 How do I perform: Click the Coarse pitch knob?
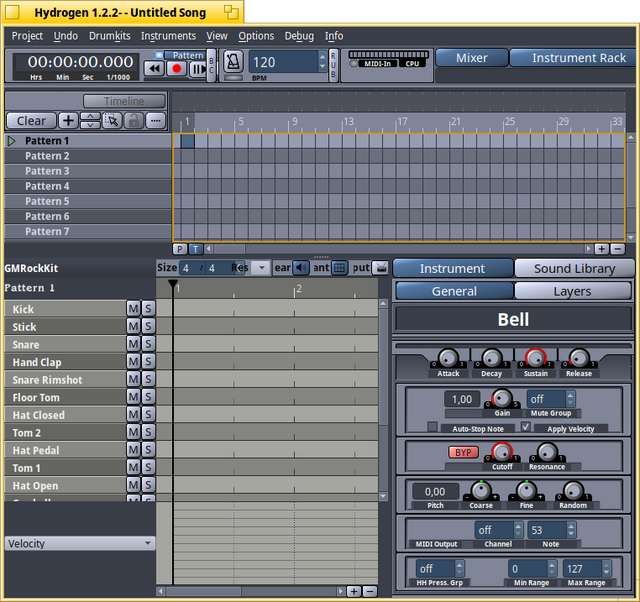tap(481, 490)
